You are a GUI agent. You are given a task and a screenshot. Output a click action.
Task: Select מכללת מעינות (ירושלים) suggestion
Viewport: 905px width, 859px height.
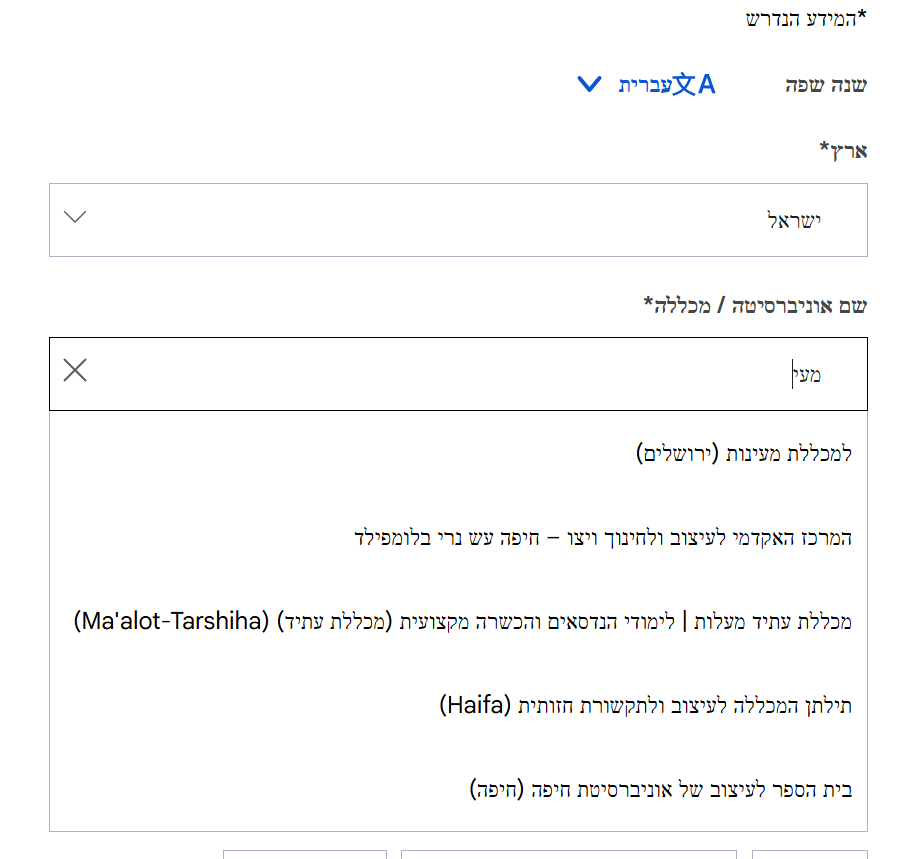point(745,453)
